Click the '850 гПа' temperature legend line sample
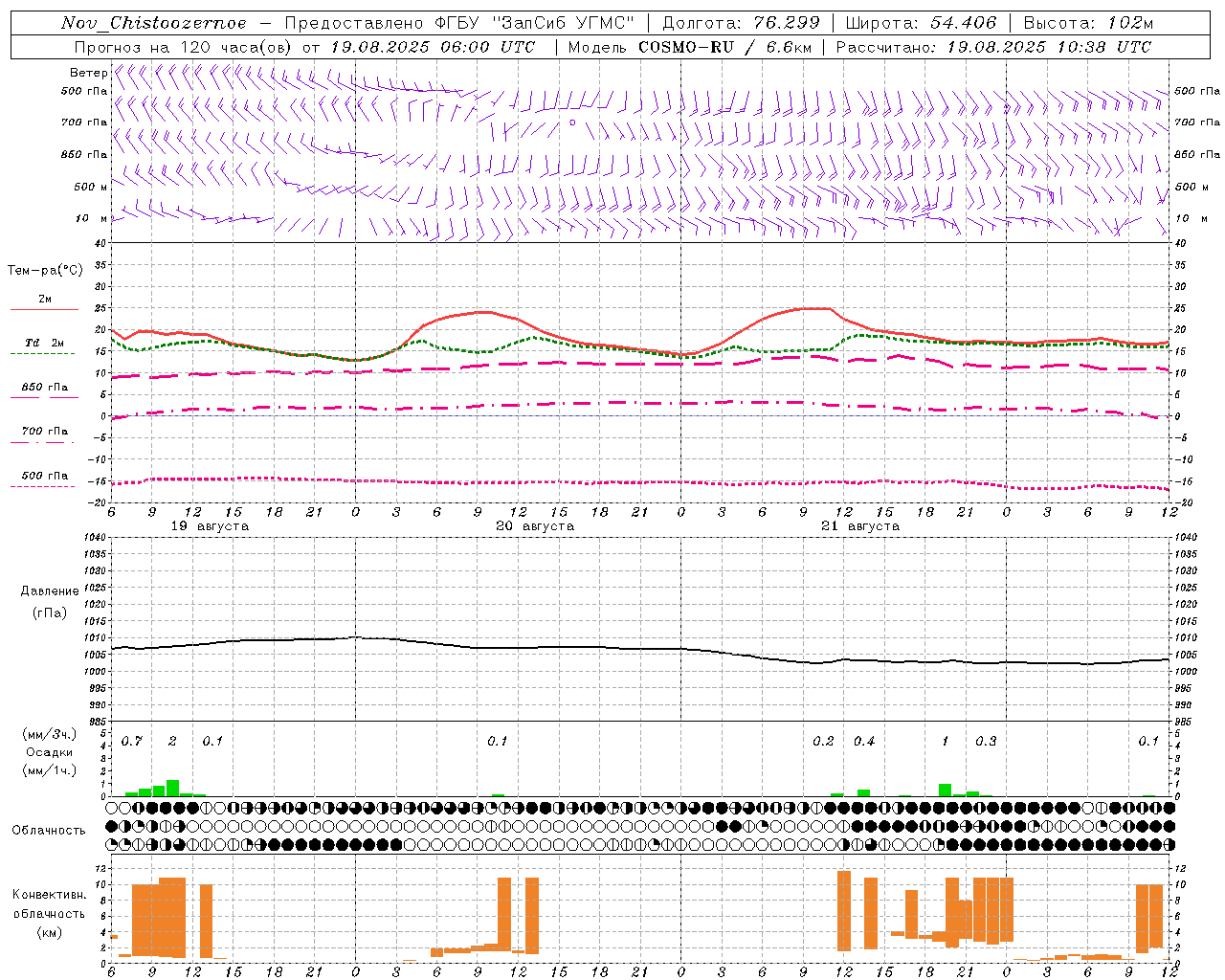Screen dimensions: 1225x980 (44, 397)
